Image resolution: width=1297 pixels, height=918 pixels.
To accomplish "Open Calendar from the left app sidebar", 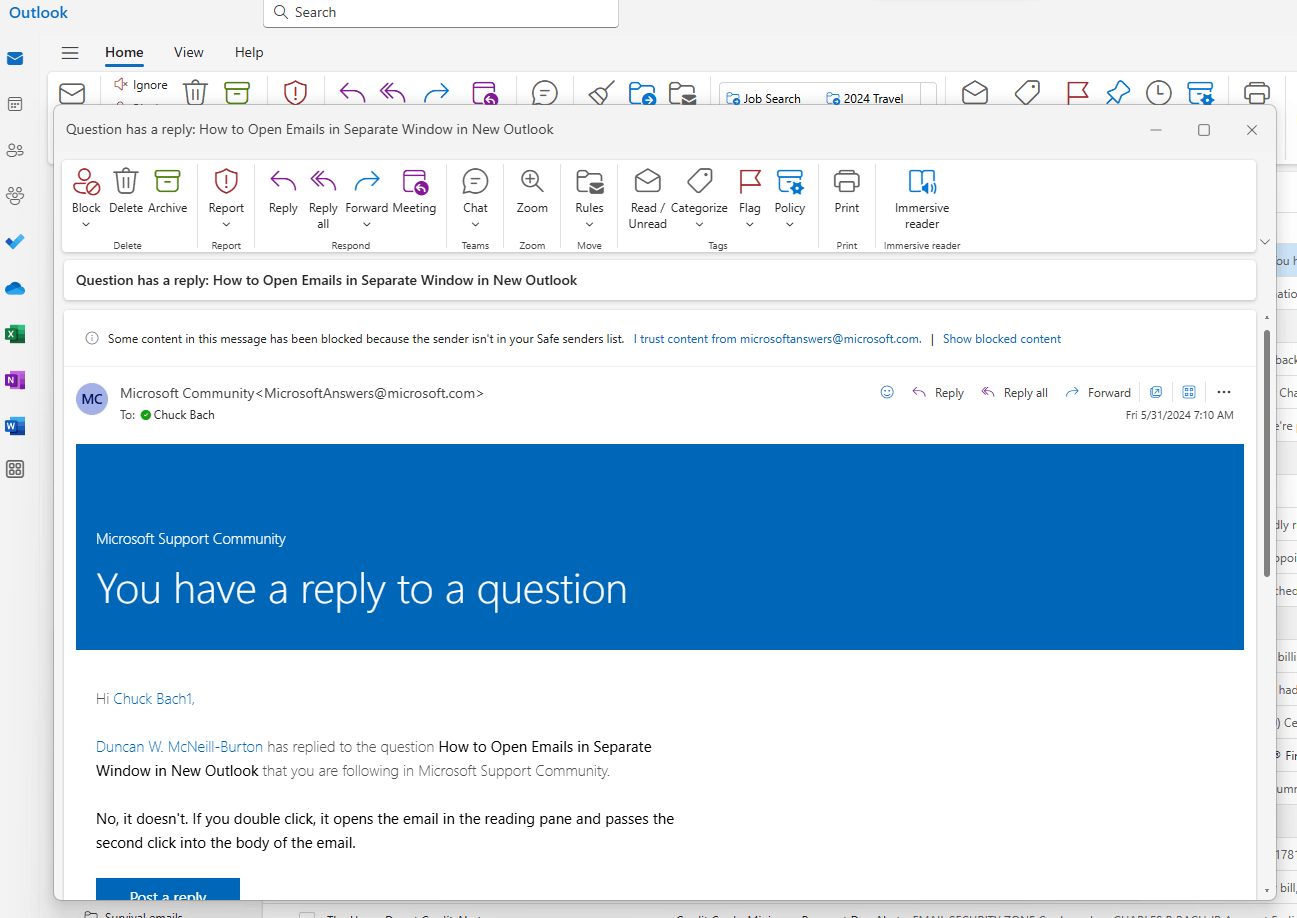I will point(15,104).
